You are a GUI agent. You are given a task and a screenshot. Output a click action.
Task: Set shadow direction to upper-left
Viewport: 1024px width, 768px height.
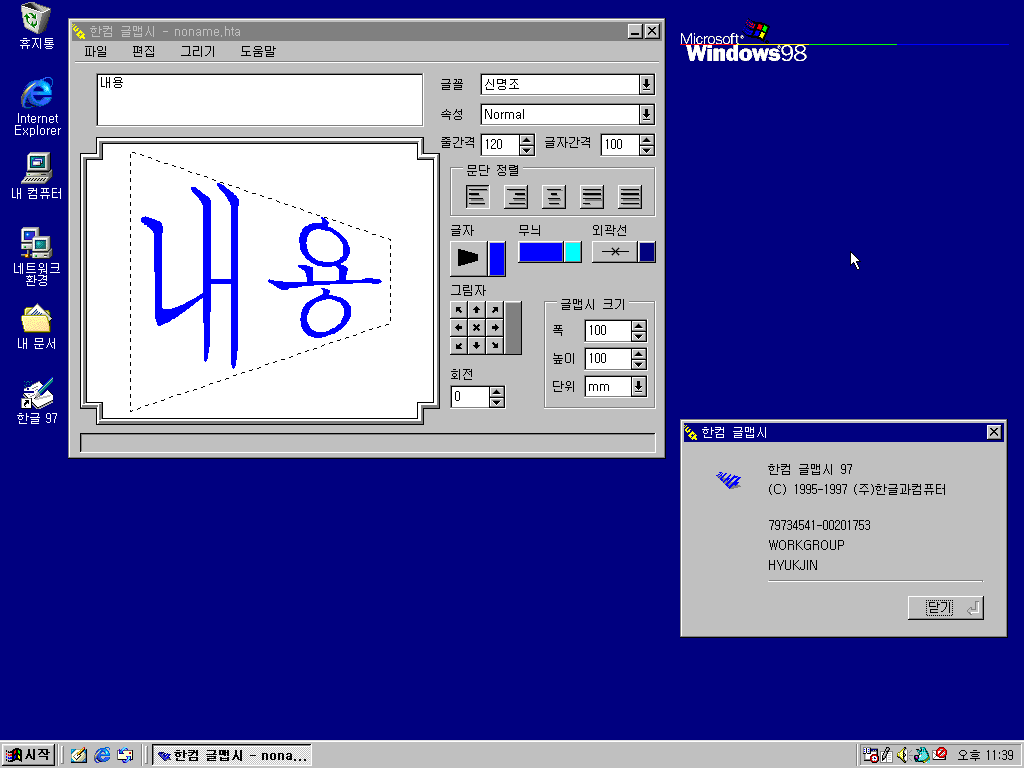[458, 310]
